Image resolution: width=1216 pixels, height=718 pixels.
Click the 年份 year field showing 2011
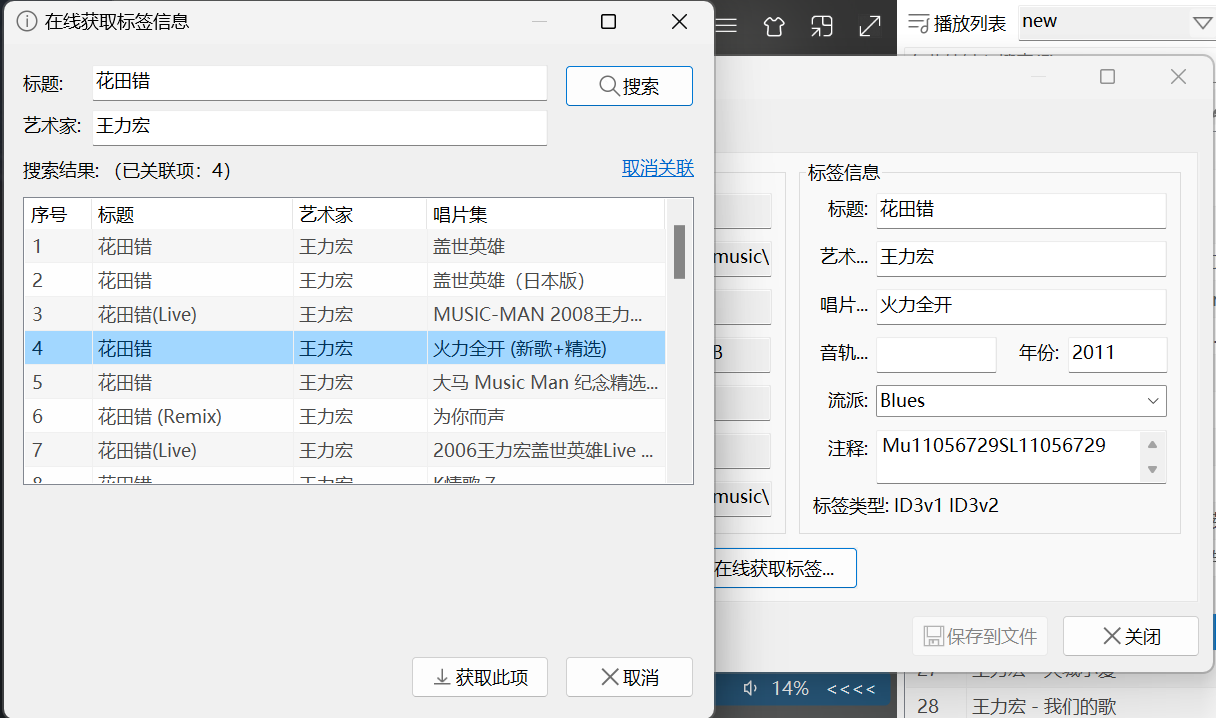tap(1118, 354)
